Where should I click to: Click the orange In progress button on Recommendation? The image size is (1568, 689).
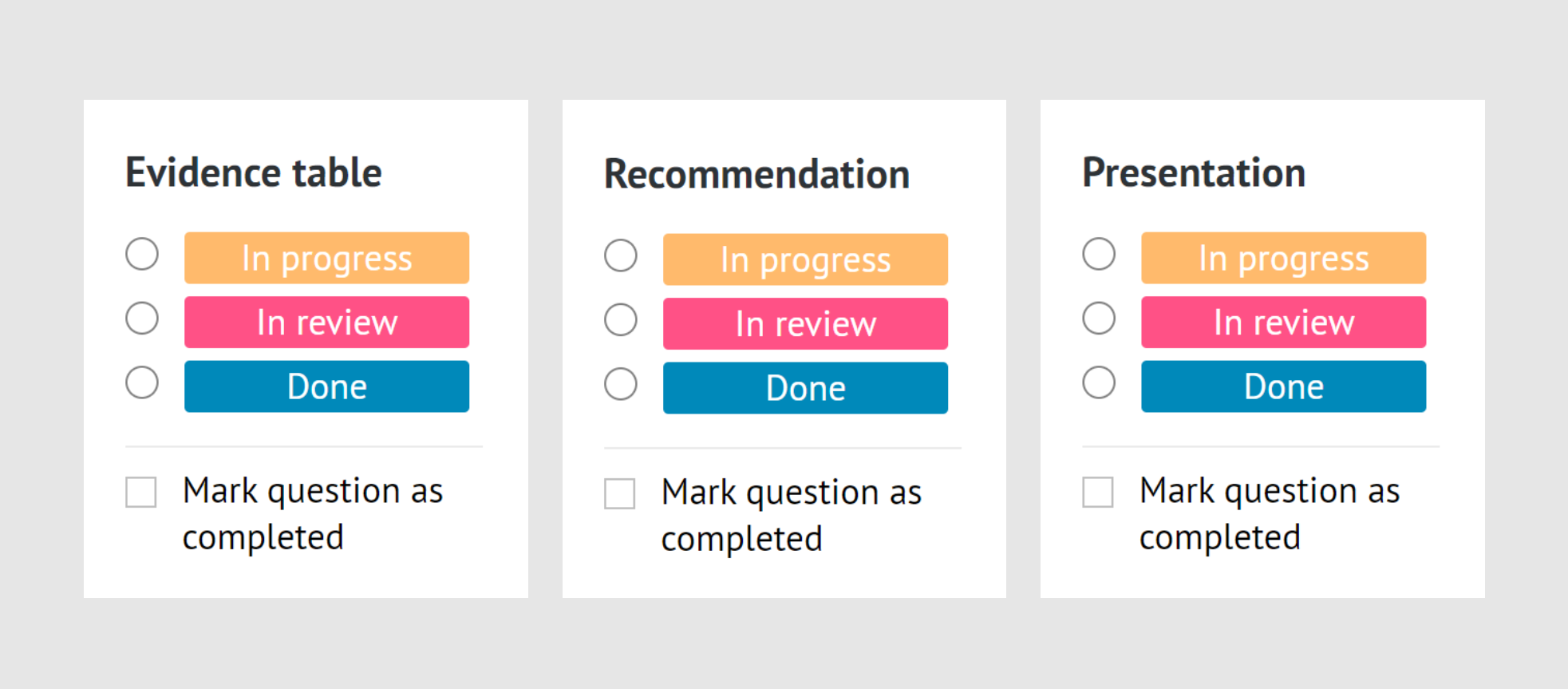click(x=805, y=259)
